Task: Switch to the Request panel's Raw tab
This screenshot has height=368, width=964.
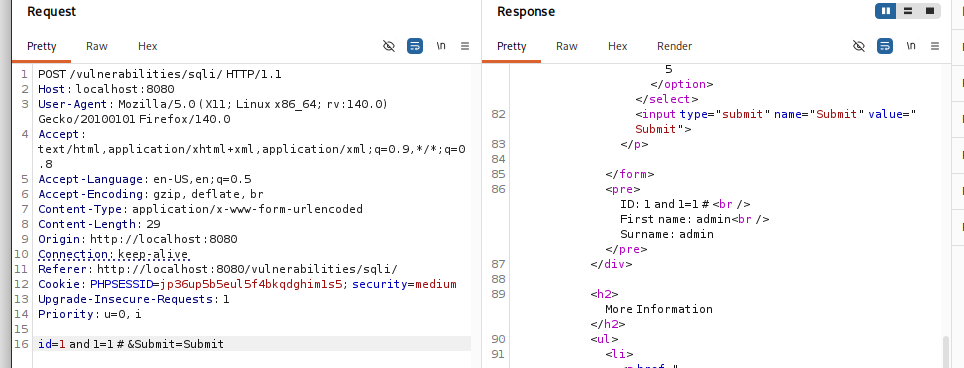Action: pyautogui.click(x=97, y=46)
